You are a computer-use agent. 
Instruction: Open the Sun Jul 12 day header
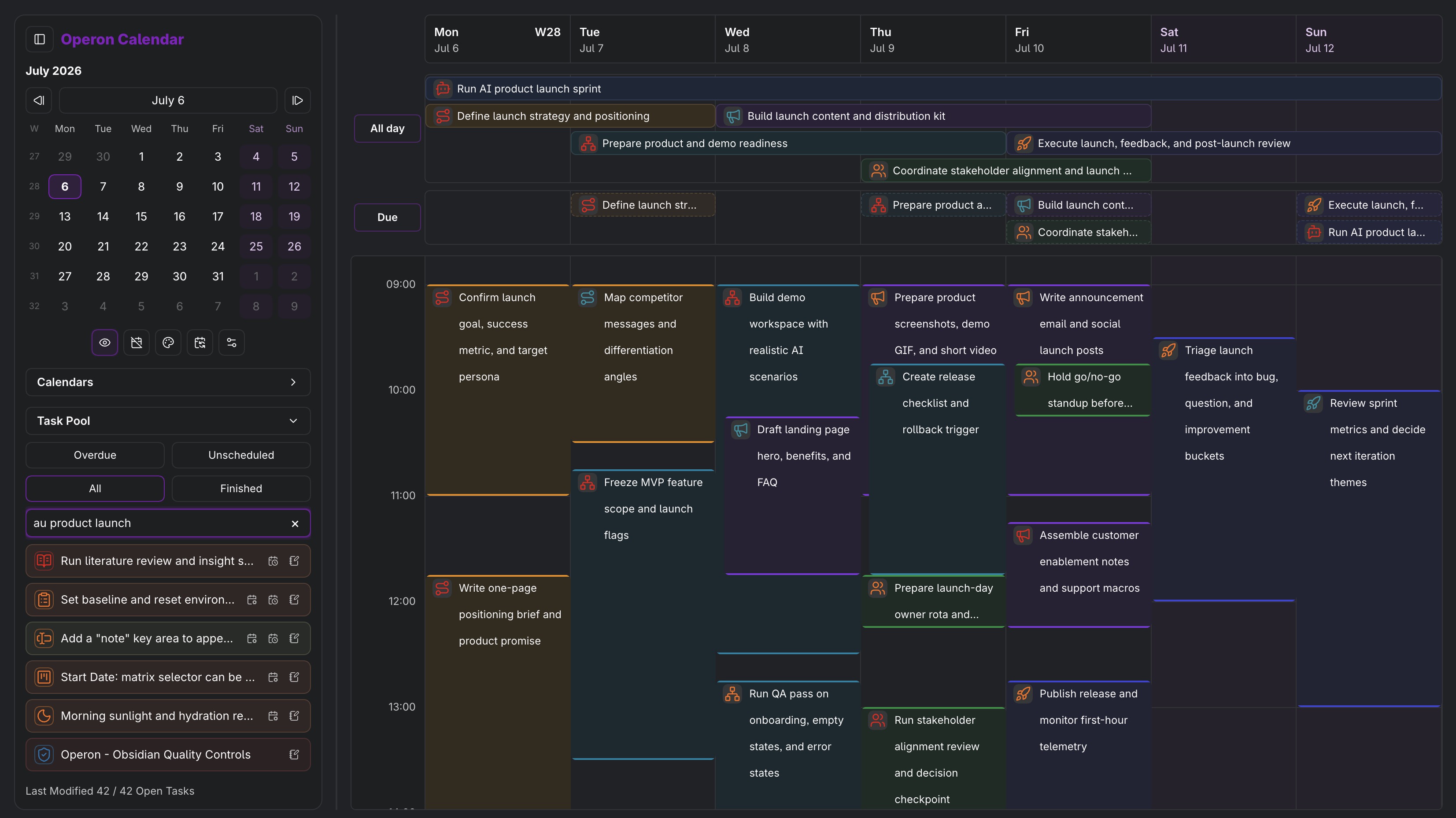click(1368, 40)
